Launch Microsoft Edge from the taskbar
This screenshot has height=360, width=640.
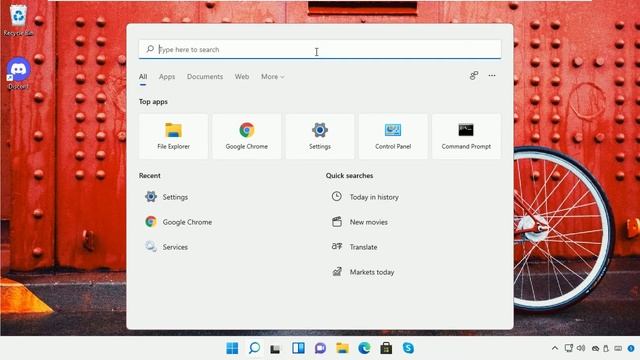(364, 348)
